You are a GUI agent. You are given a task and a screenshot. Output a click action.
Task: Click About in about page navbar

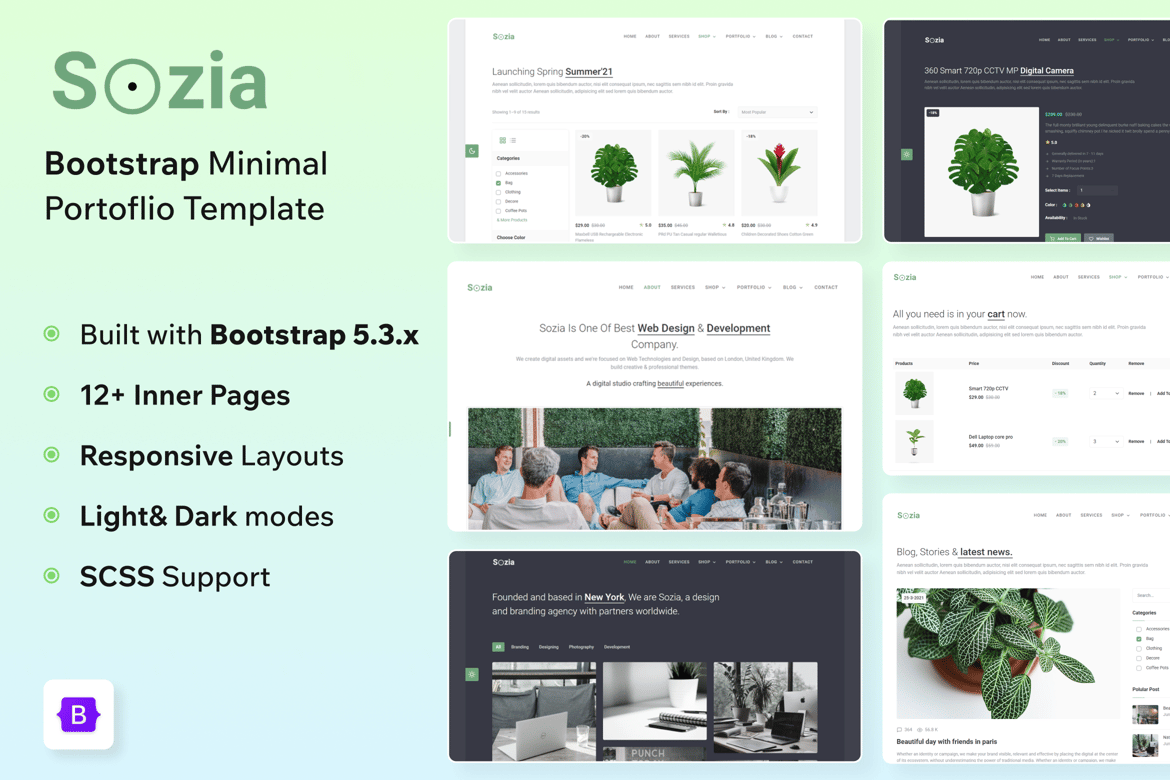click(x=652, y=287)
